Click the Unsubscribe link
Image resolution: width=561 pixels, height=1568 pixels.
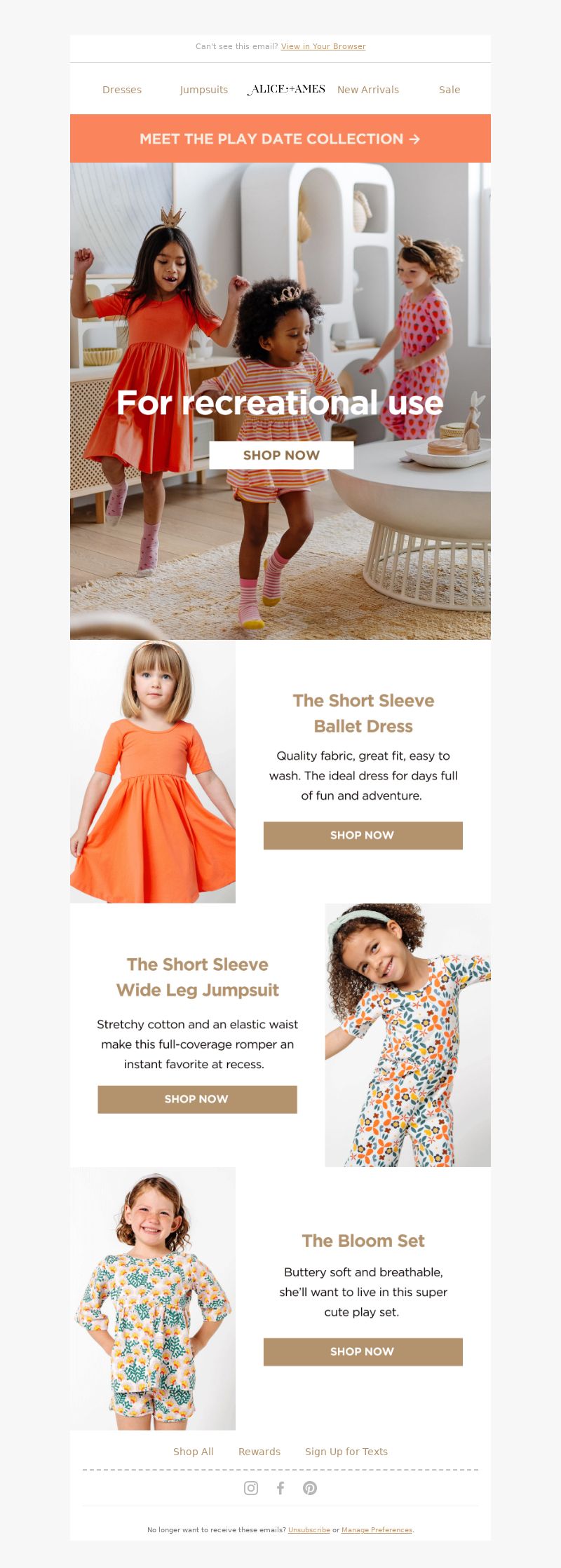coord(309,1530)
